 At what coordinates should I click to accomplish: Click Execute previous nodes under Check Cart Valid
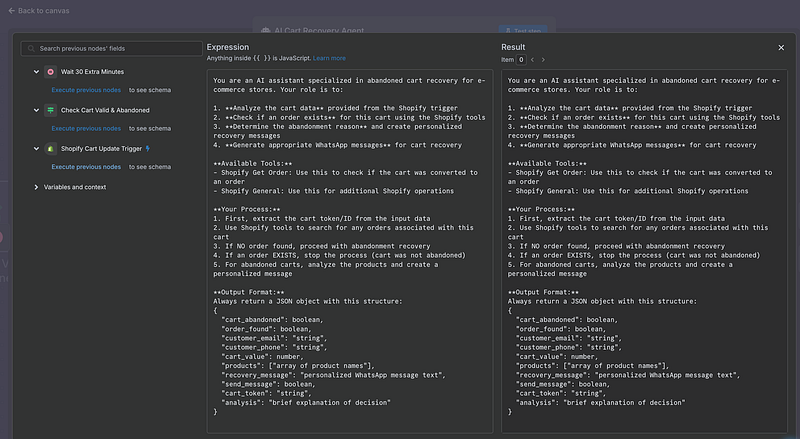pyautogui.click(x=88, y=128)
